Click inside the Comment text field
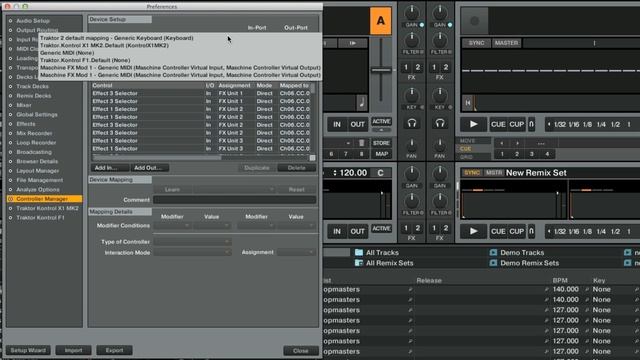The height and width of the screenshot is (360, 640). coord(235,200)
